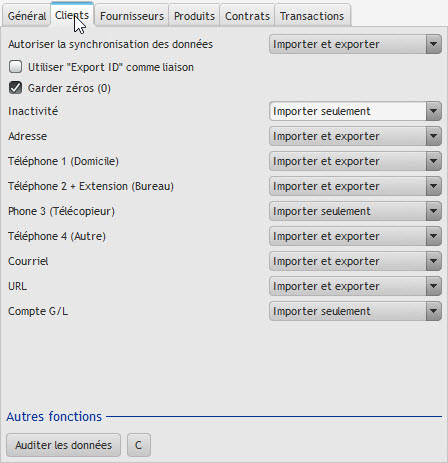Click the C button
The width and height of the screenshot is (448, 463).
click(x=139, y=445)
